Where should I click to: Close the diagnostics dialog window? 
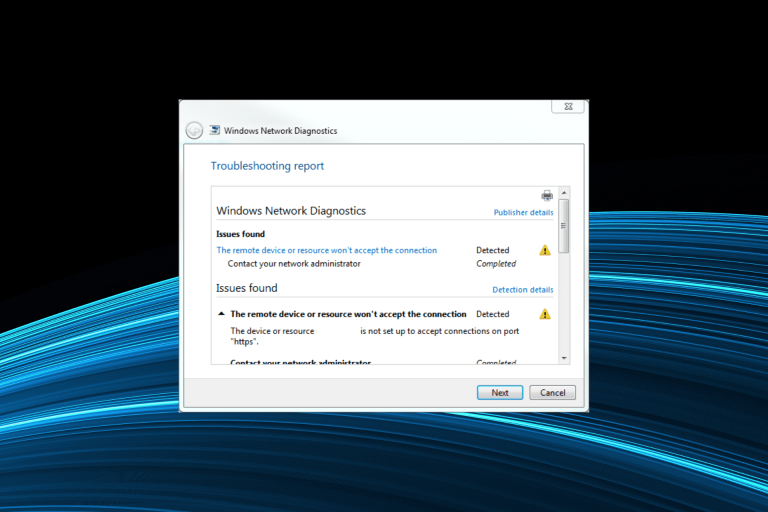click(568, 106)
